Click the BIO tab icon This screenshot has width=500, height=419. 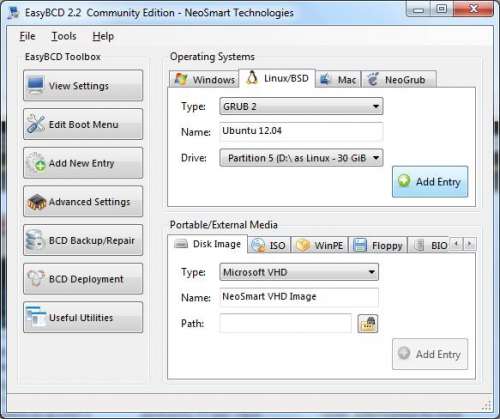(419, 245)
